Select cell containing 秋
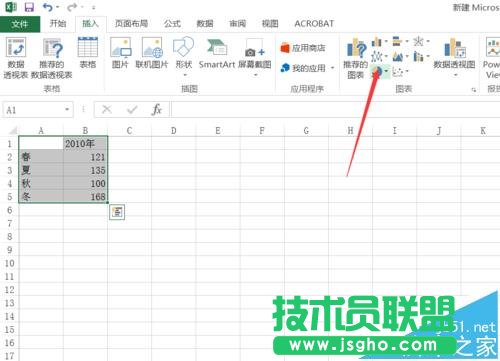 pos(41,184)
